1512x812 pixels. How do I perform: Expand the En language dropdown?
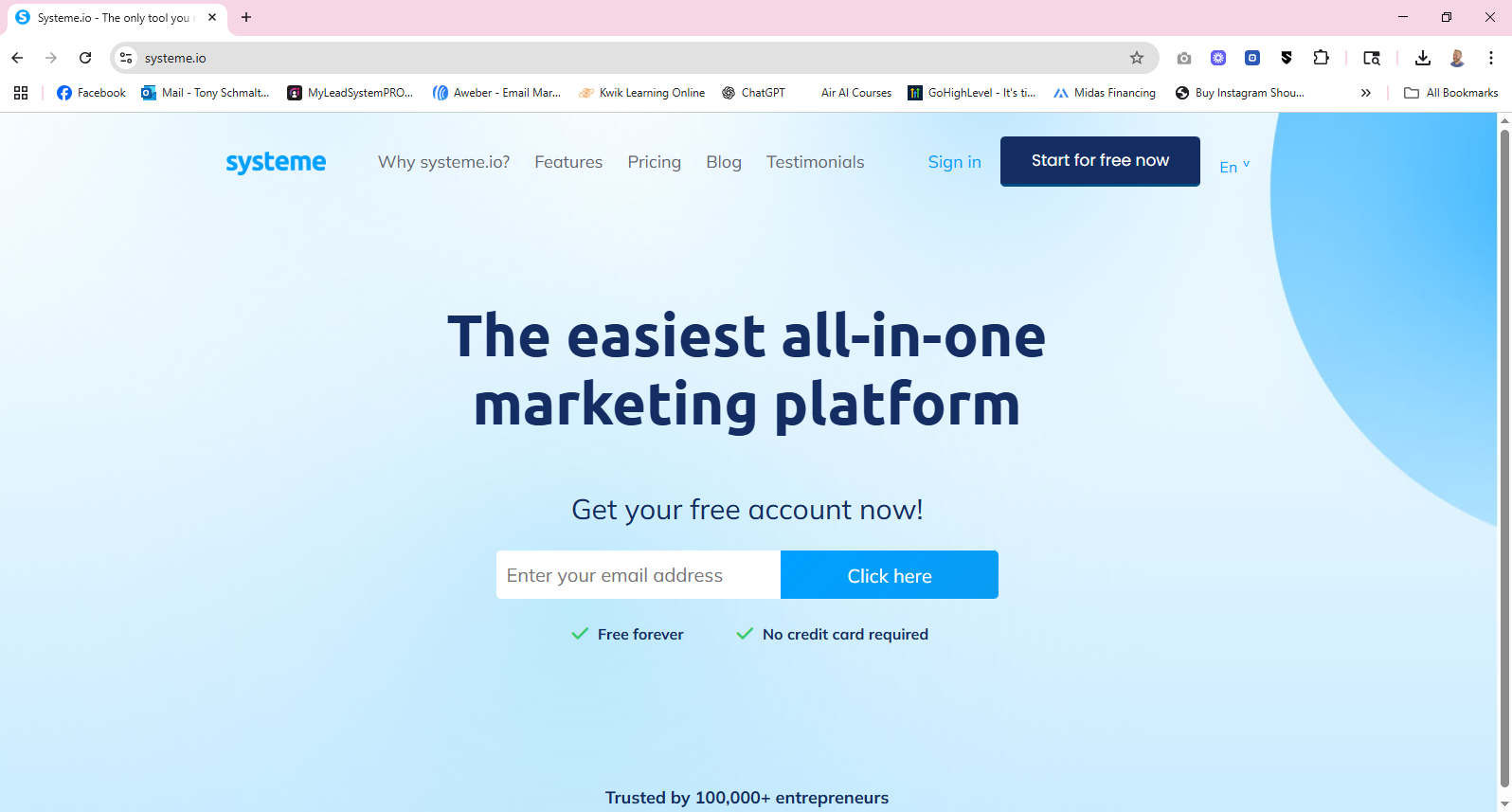click(1234, 167)
